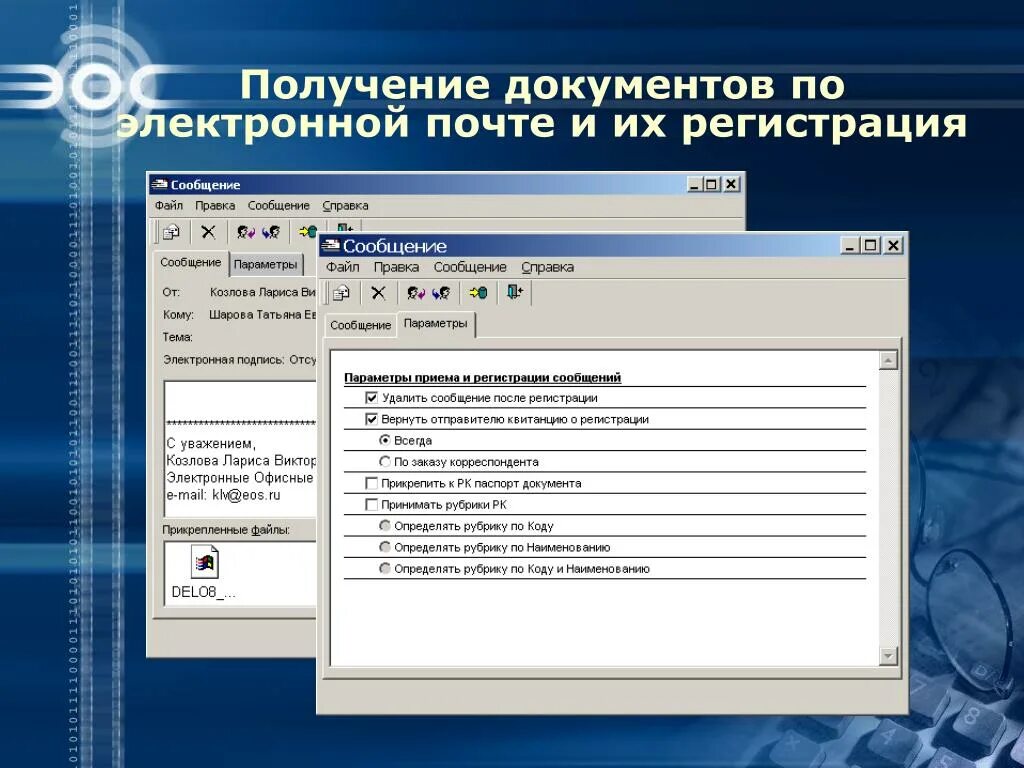1024x768 pixels.
Task: Maximize the back 'Сообщение' window
Action: coord(711,185)
